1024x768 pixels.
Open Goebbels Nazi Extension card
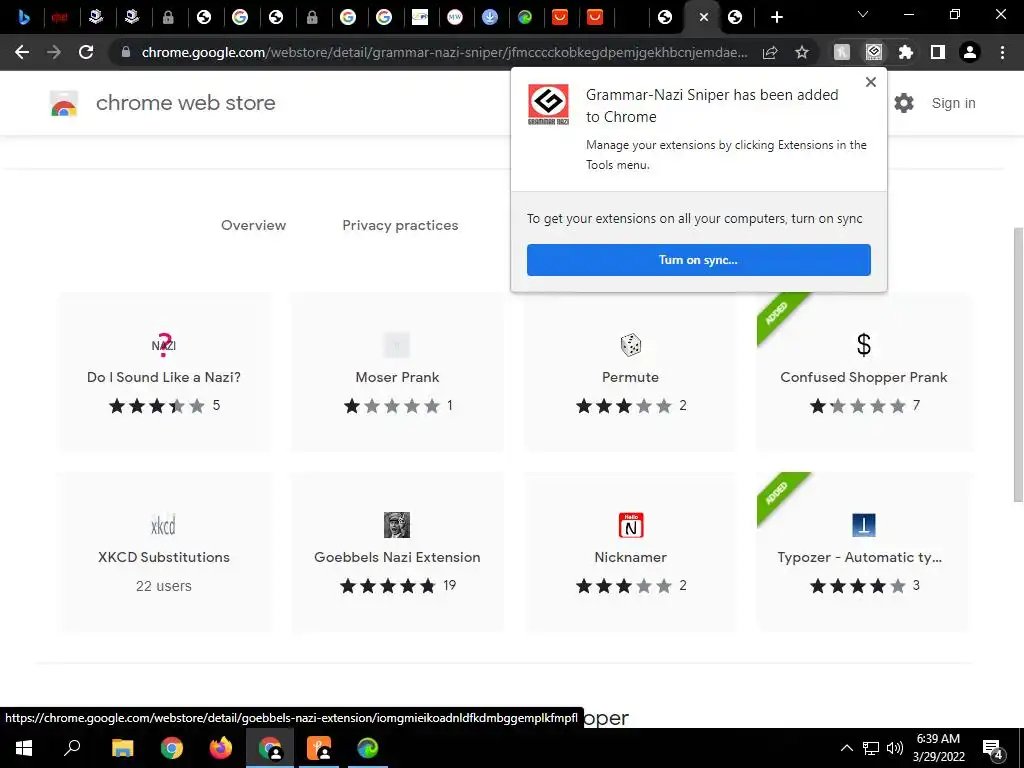(x=397, y=552)
